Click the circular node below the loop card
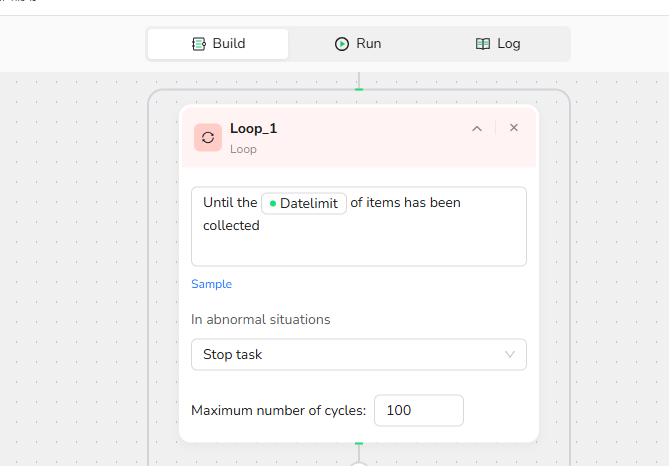 [359, 463]
